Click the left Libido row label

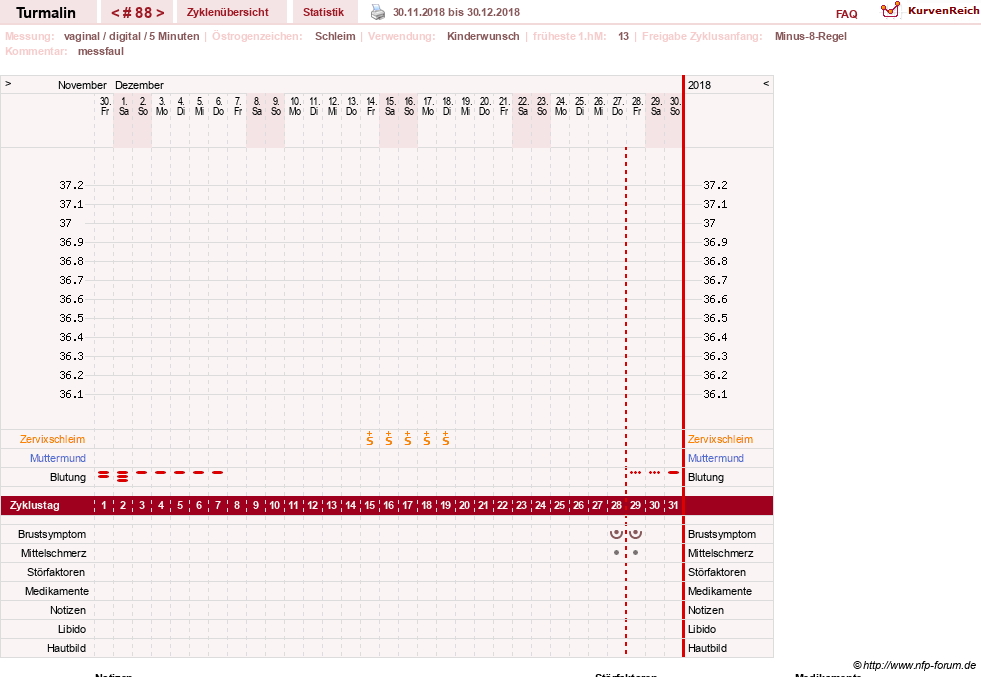72,629
